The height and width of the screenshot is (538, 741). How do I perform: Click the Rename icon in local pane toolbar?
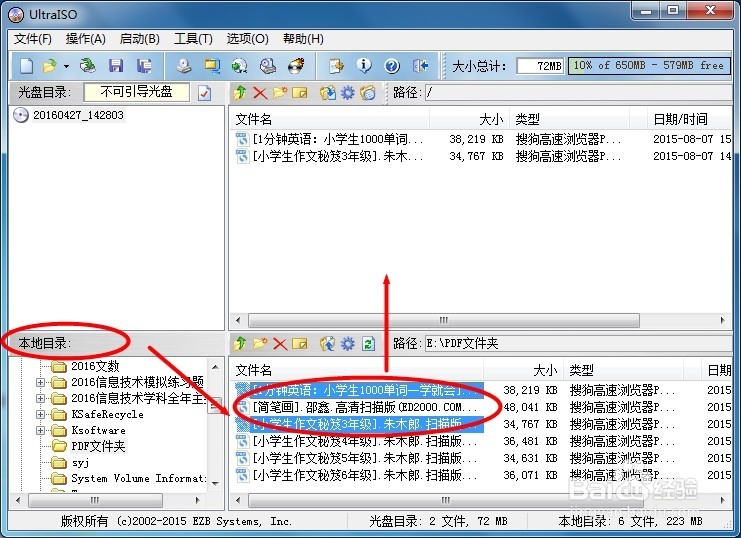(x=300, y=344)
